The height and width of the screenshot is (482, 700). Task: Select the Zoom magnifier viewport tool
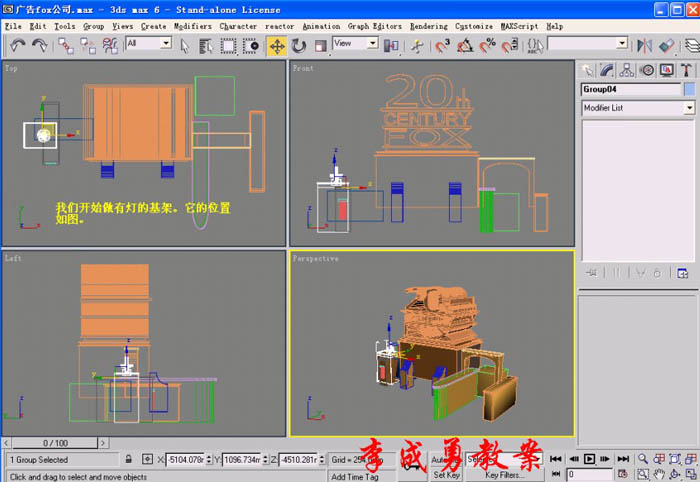click(x=642, y=459)
